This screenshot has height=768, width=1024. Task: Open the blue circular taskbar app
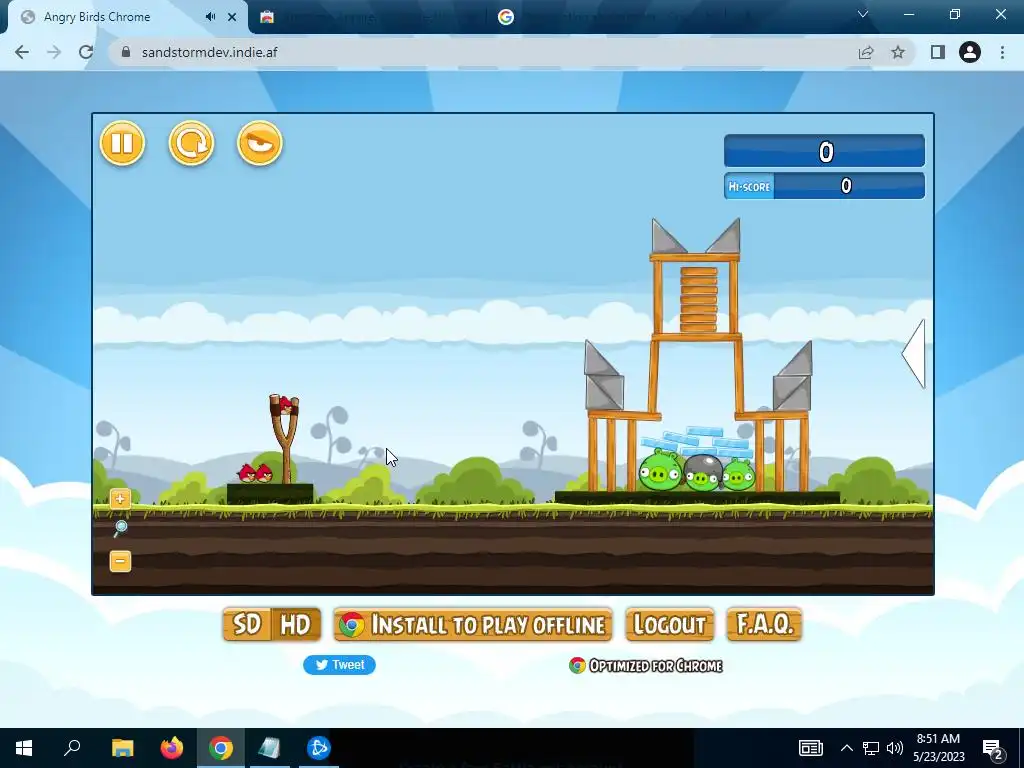click(x=319, y=748)
